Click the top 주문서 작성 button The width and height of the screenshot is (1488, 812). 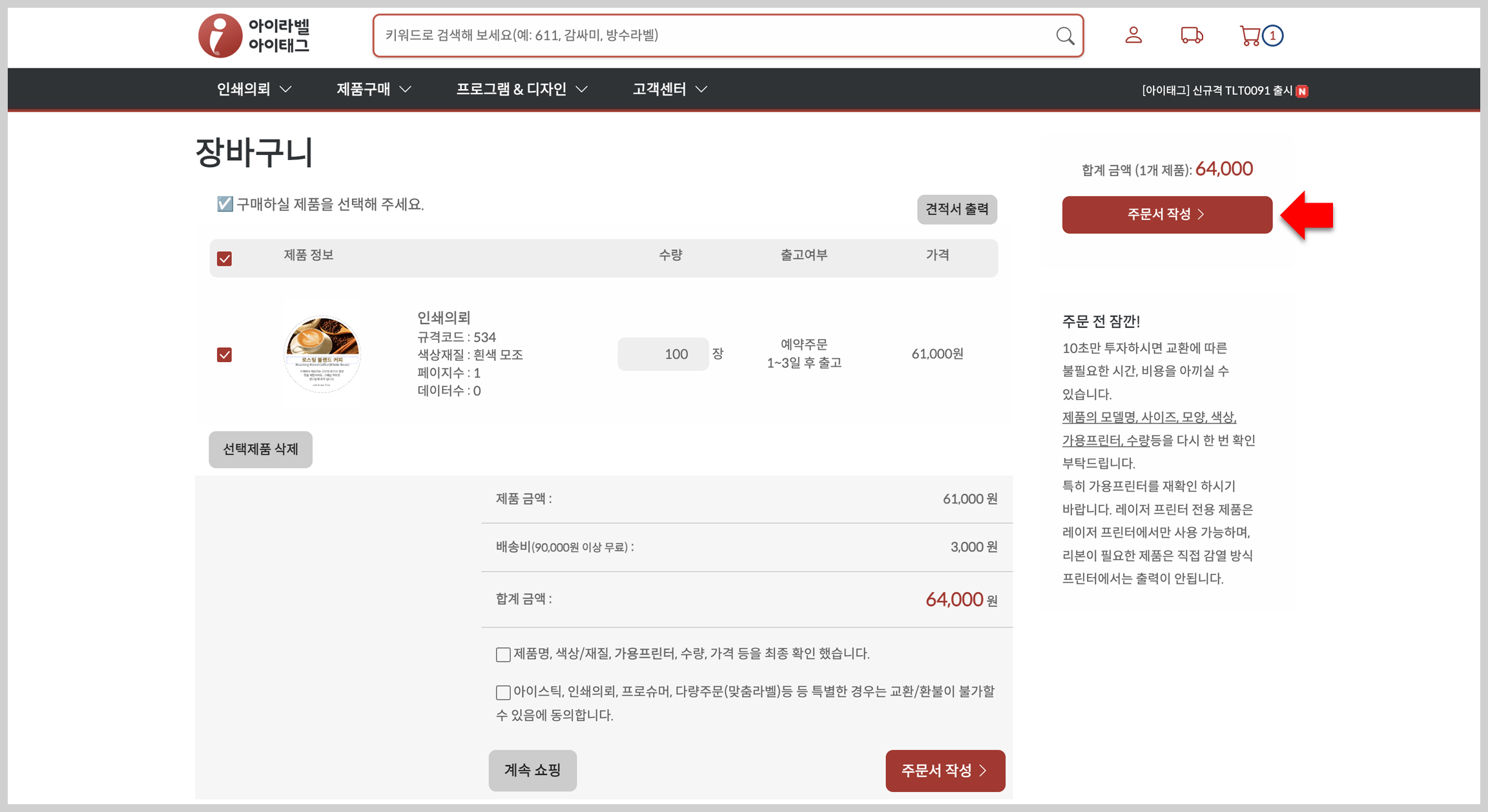click(x=1166, y=214)
